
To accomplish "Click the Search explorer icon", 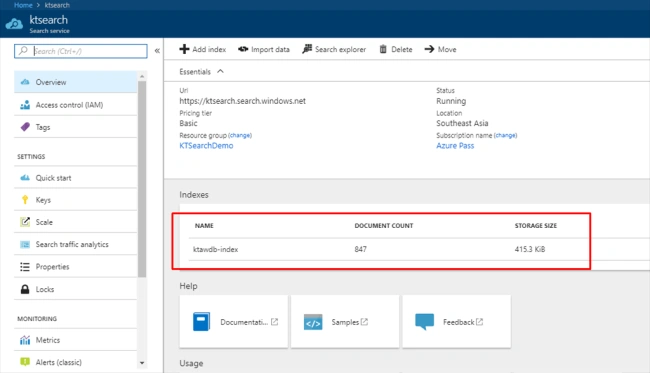I will [x=307, y=49].
